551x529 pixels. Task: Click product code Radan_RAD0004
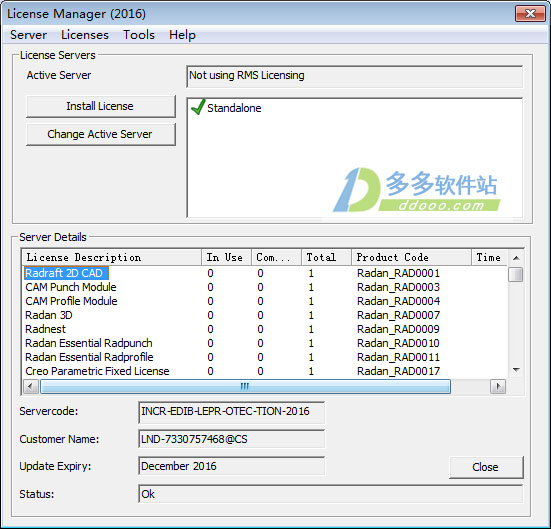[398, 301]
